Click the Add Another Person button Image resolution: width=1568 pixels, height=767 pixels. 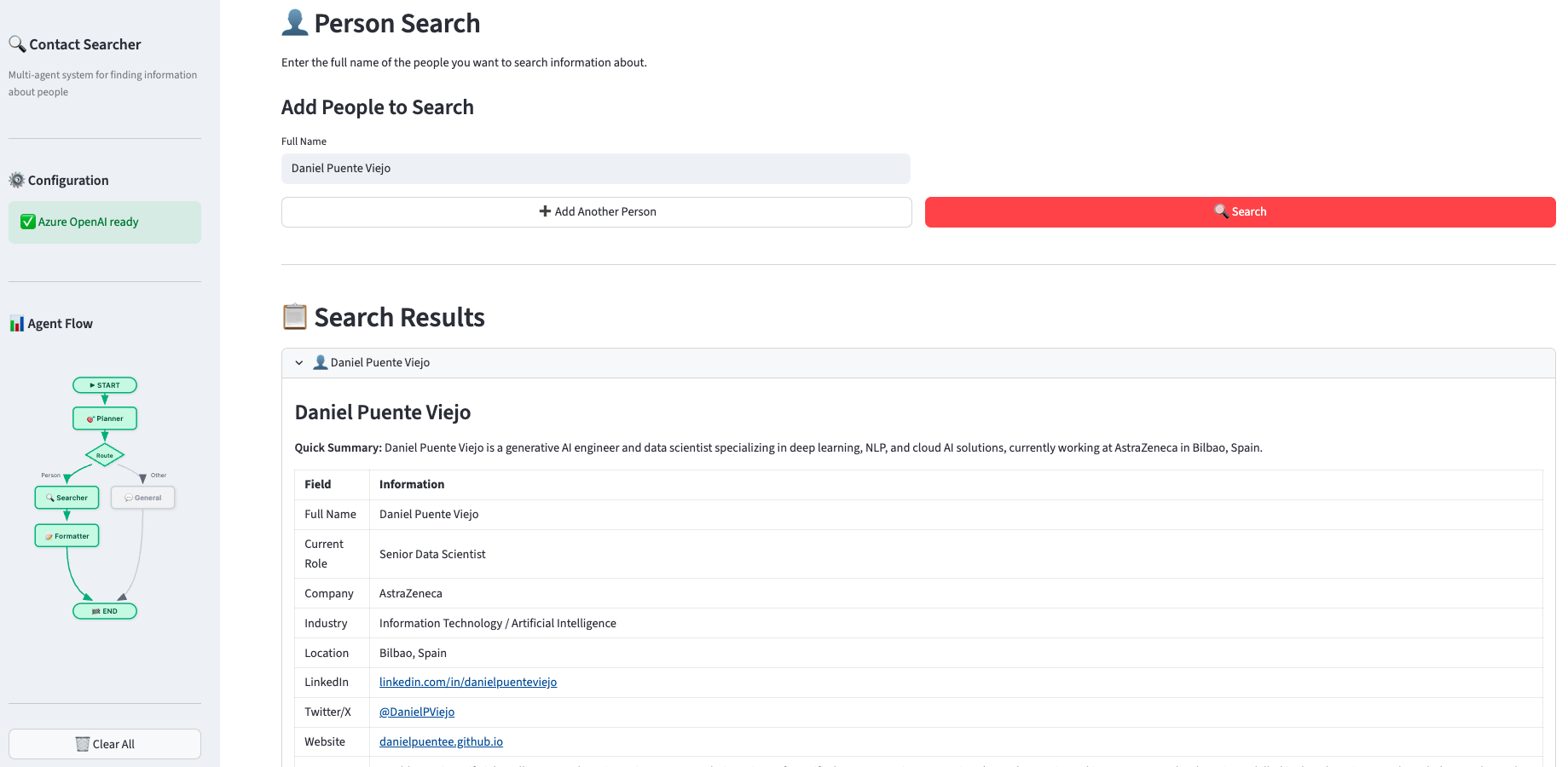(x=596, y=211)
